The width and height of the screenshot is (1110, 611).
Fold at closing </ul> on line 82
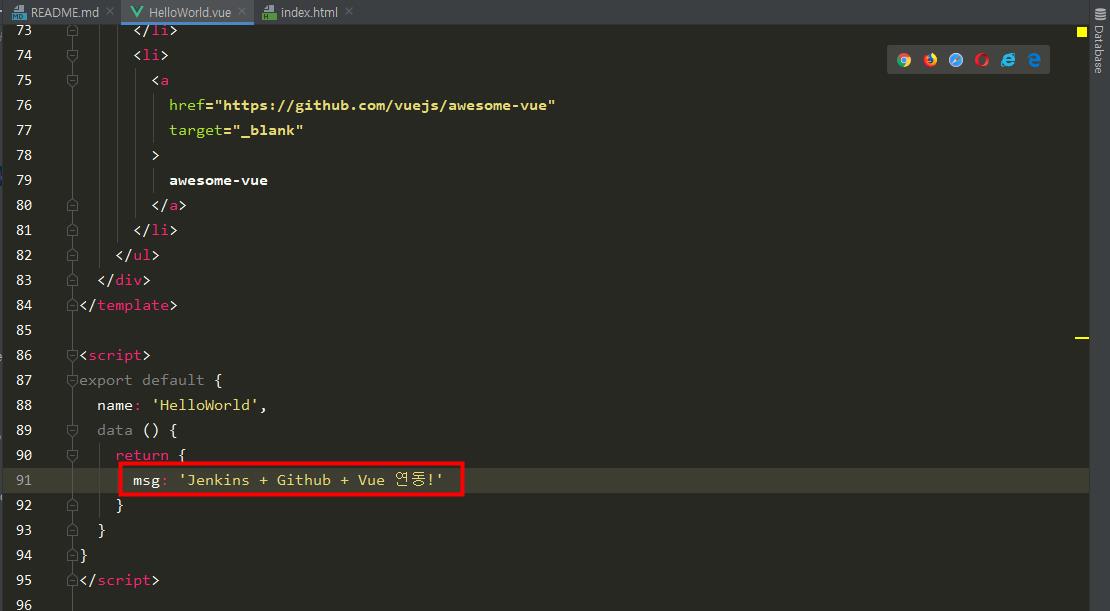72,255
